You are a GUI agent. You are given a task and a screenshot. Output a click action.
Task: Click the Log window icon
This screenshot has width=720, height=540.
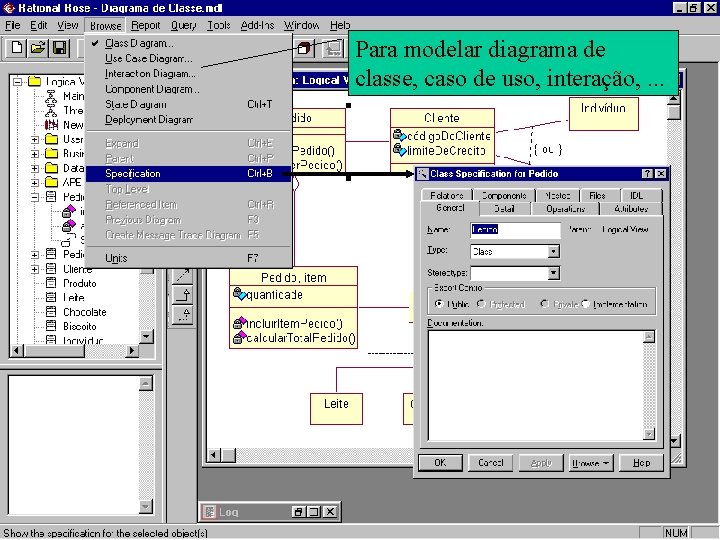click(209, 512)
